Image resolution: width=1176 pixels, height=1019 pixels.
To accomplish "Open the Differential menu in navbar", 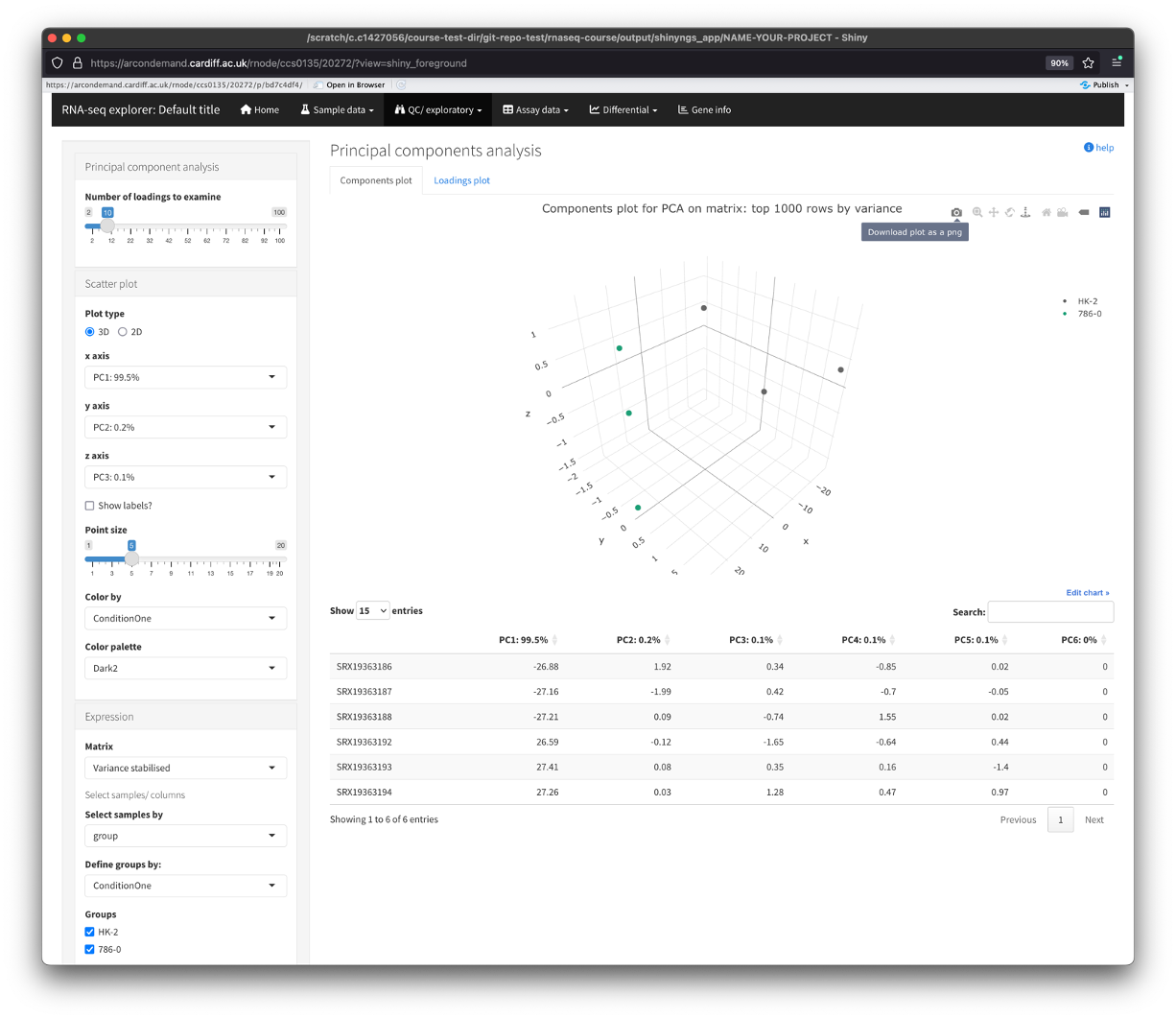I will (623, 110).
